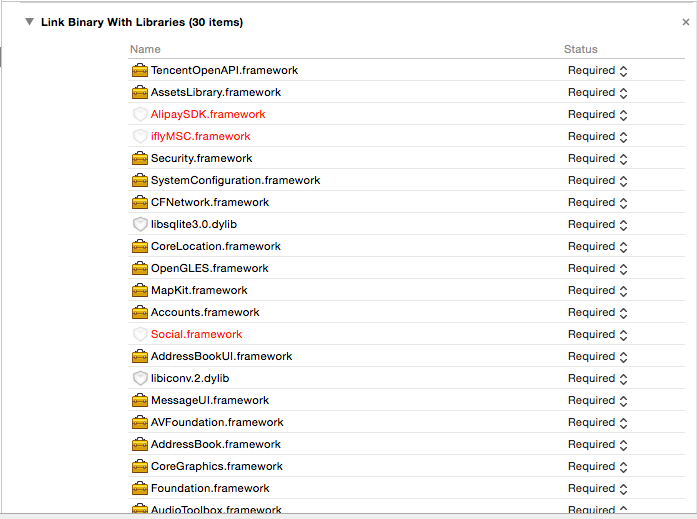The image size is (697, 519).
Task: Change Required status of AddressBookUI.framework
Action: click(597, 357)
